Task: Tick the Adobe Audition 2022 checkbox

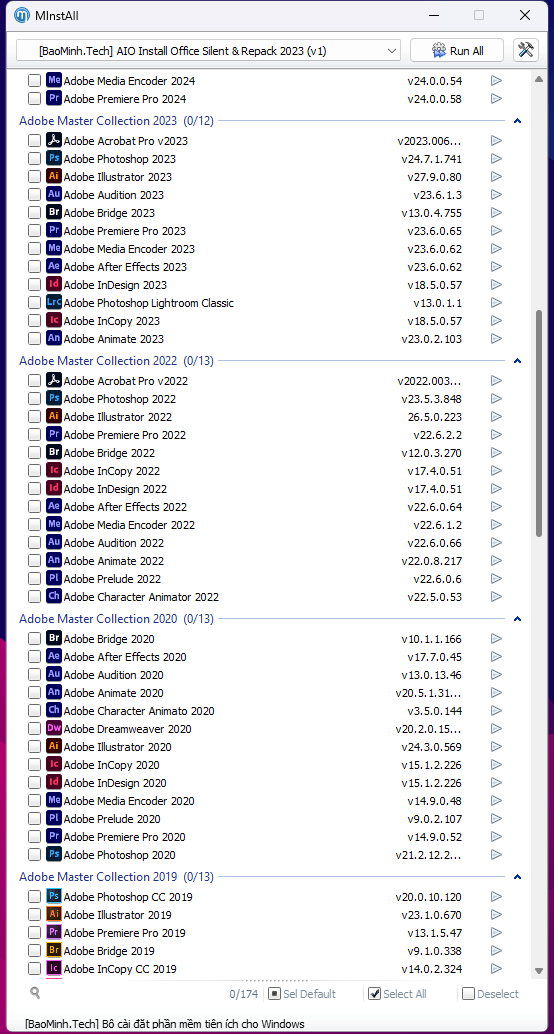Action: click(x=34, y=543)
